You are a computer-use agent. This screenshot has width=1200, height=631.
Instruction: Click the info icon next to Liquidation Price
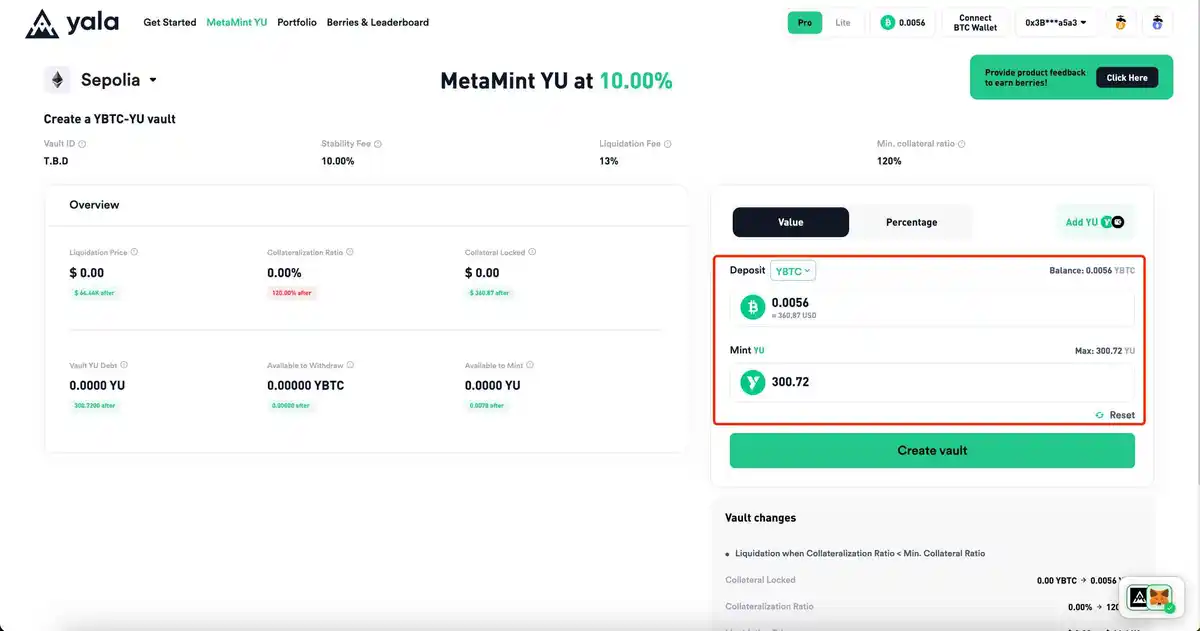coord(134,252)
